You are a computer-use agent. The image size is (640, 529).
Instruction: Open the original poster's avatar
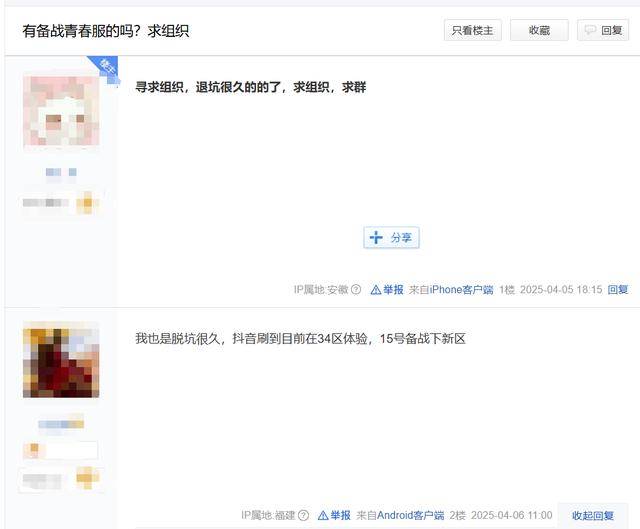coord(61,111)
